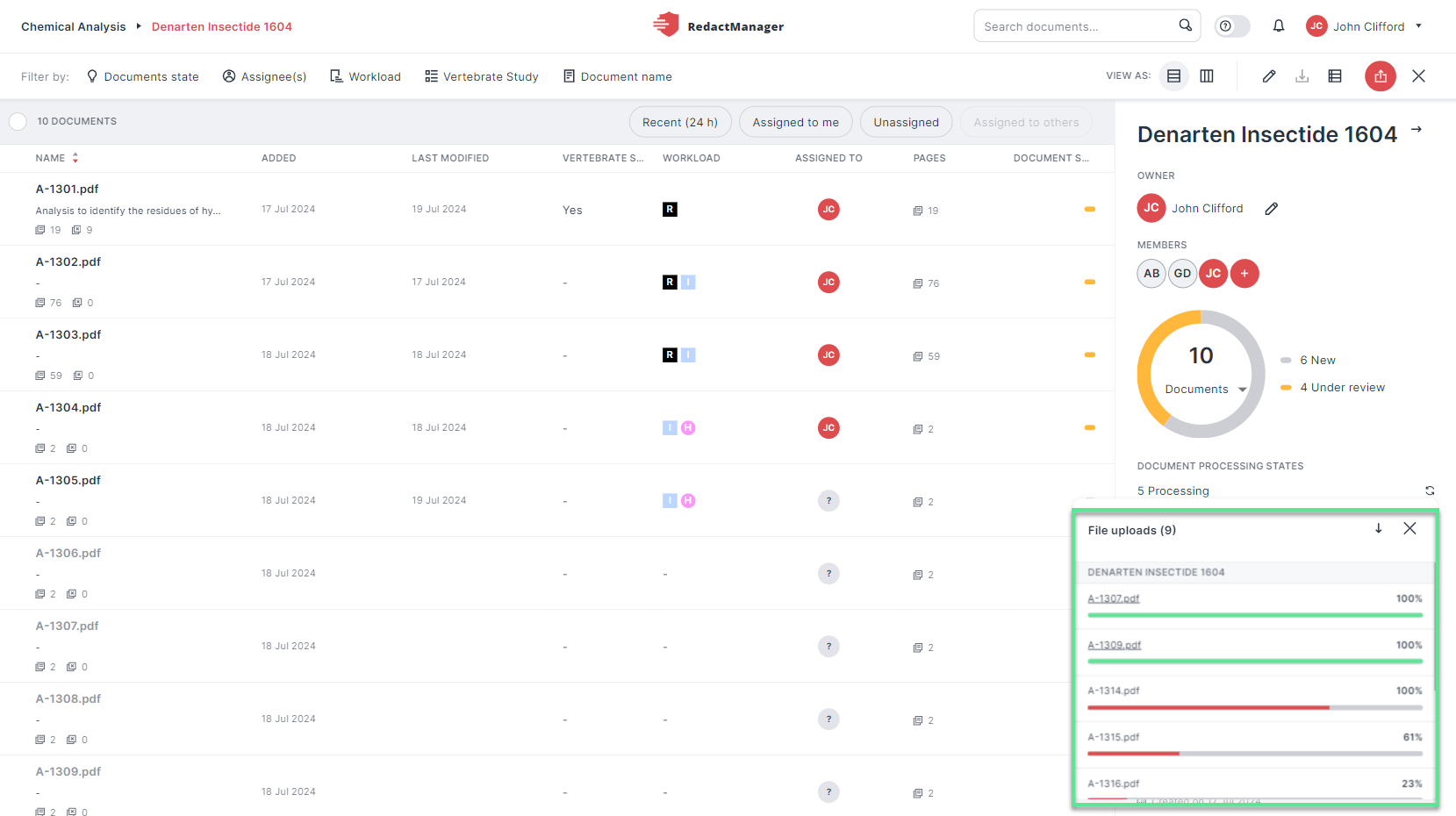The image size is (1456, 816).
Task: Click the Yes vertebrate value of A-1301.pdf
Action: 572,210
